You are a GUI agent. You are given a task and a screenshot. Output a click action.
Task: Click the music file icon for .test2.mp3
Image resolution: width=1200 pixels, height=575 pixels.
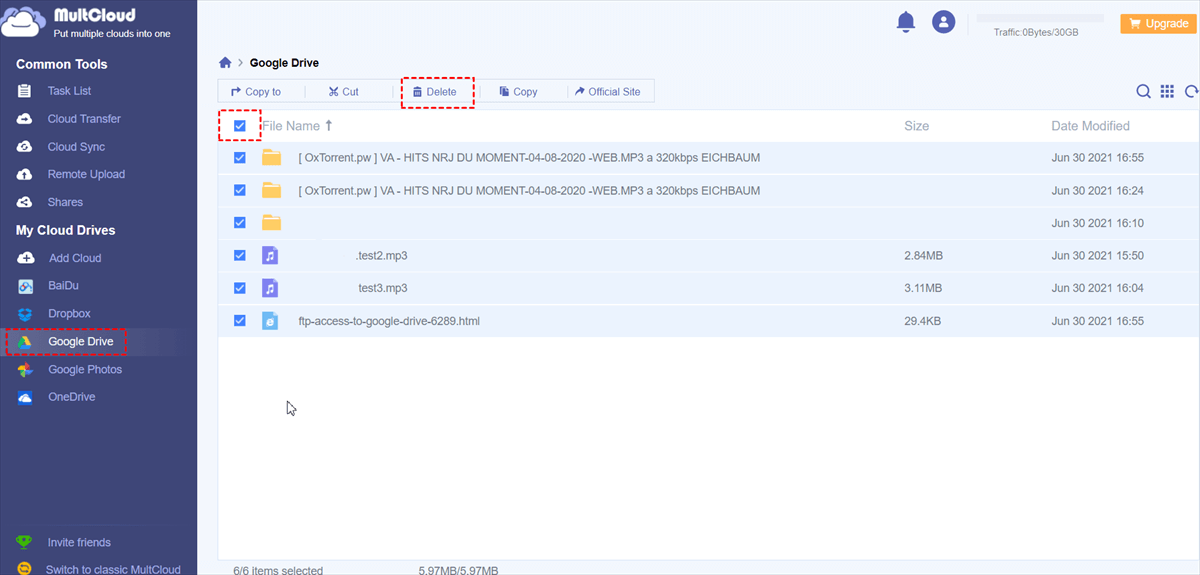[x=270, y=255]
